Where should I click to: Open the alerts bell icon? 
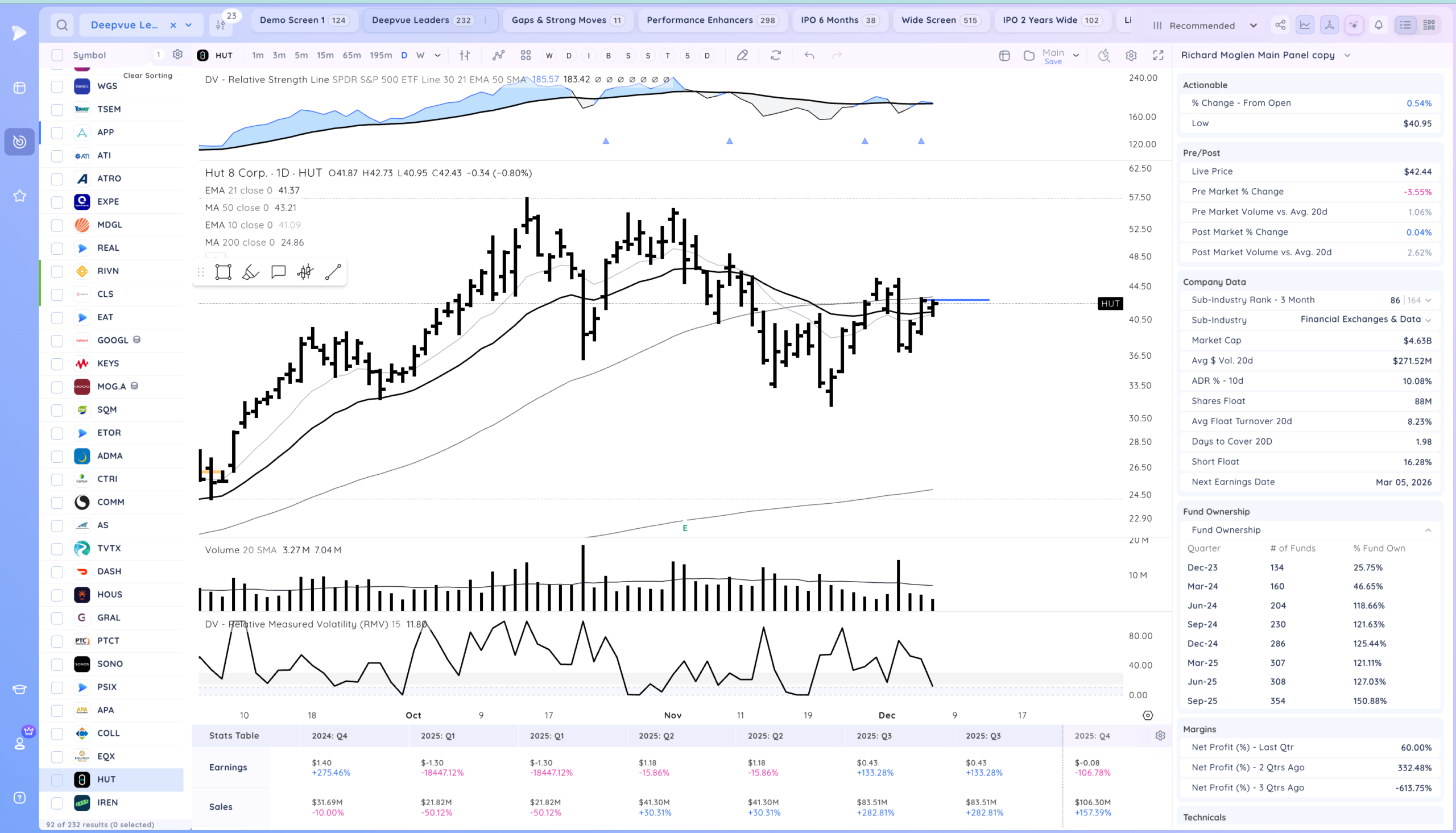(x=1379, y=25)
